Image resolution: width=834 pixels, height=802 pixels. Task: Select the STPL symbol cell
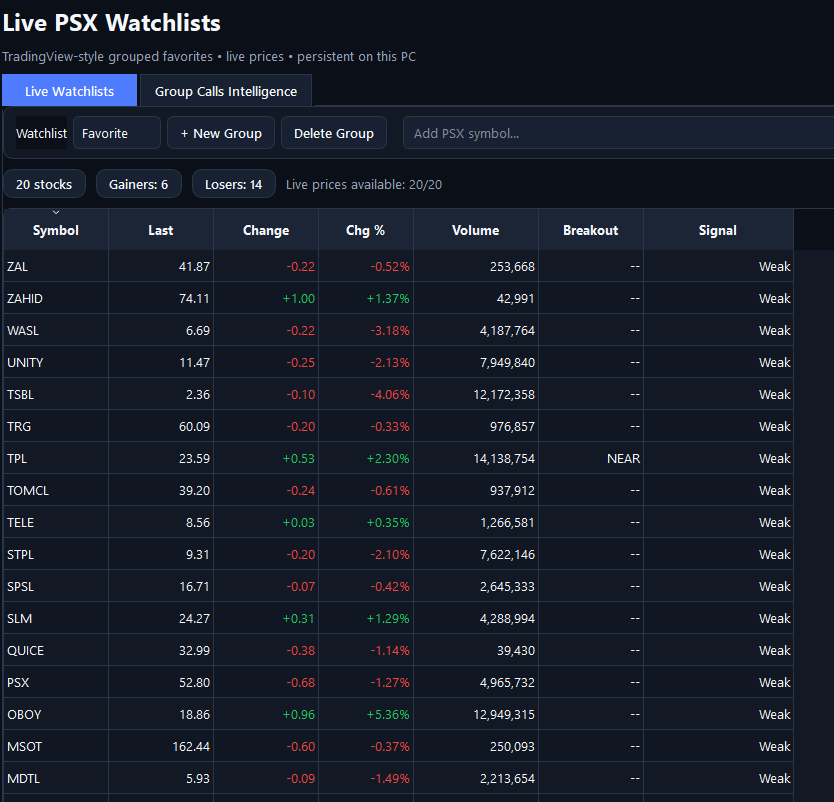click(x=56, y=554)
